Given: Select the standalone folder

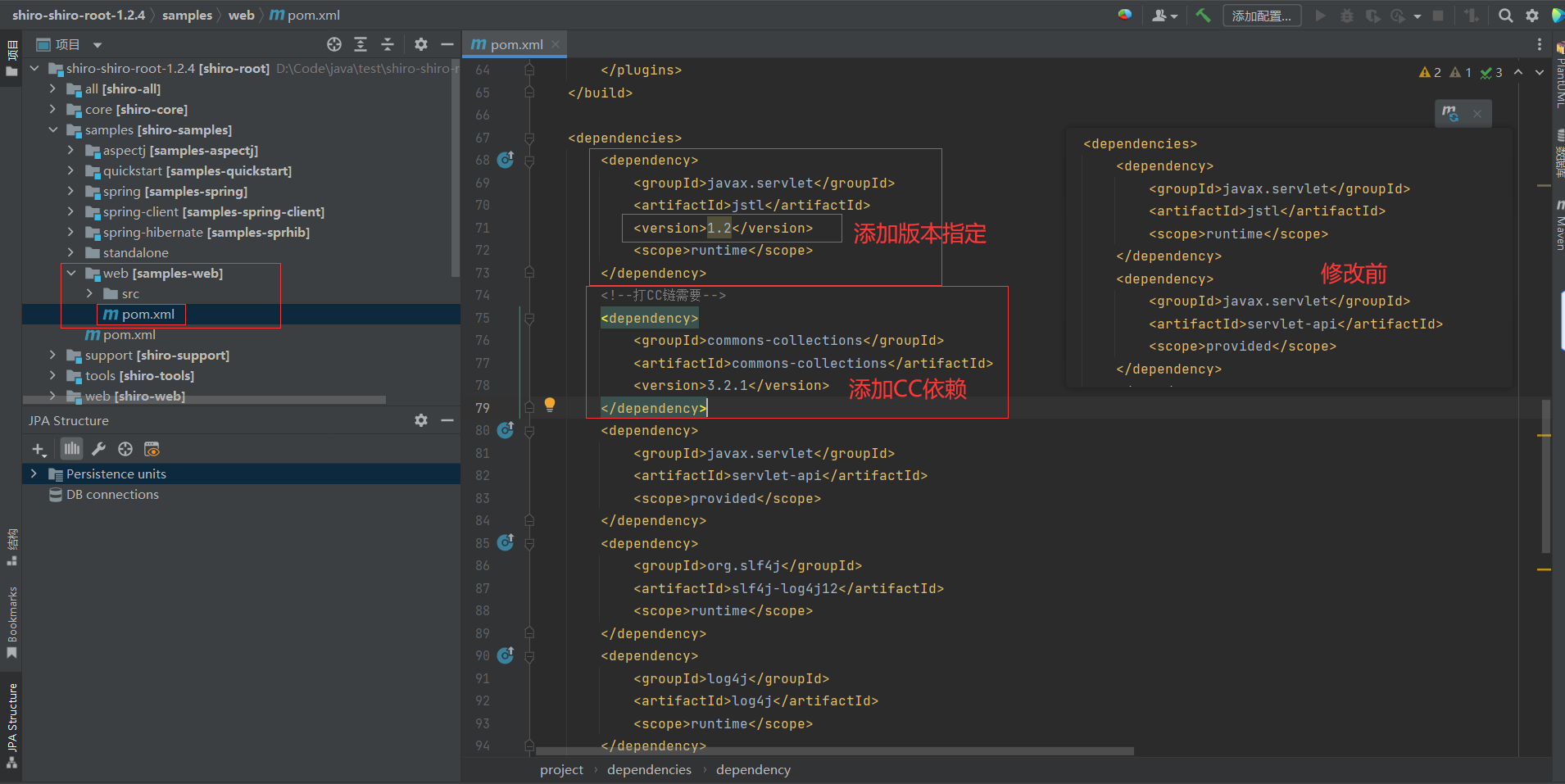Looking at the screenshot, I should (x=136, y=252).
